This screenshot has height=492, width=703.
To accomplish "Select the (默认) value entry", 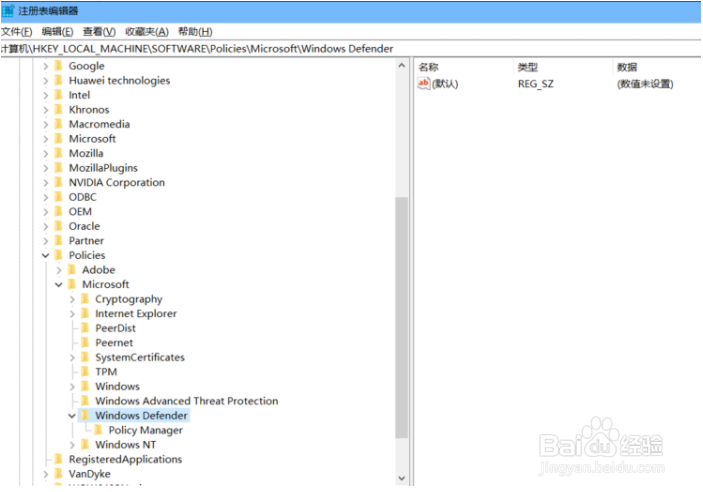I will pos(445,84).
